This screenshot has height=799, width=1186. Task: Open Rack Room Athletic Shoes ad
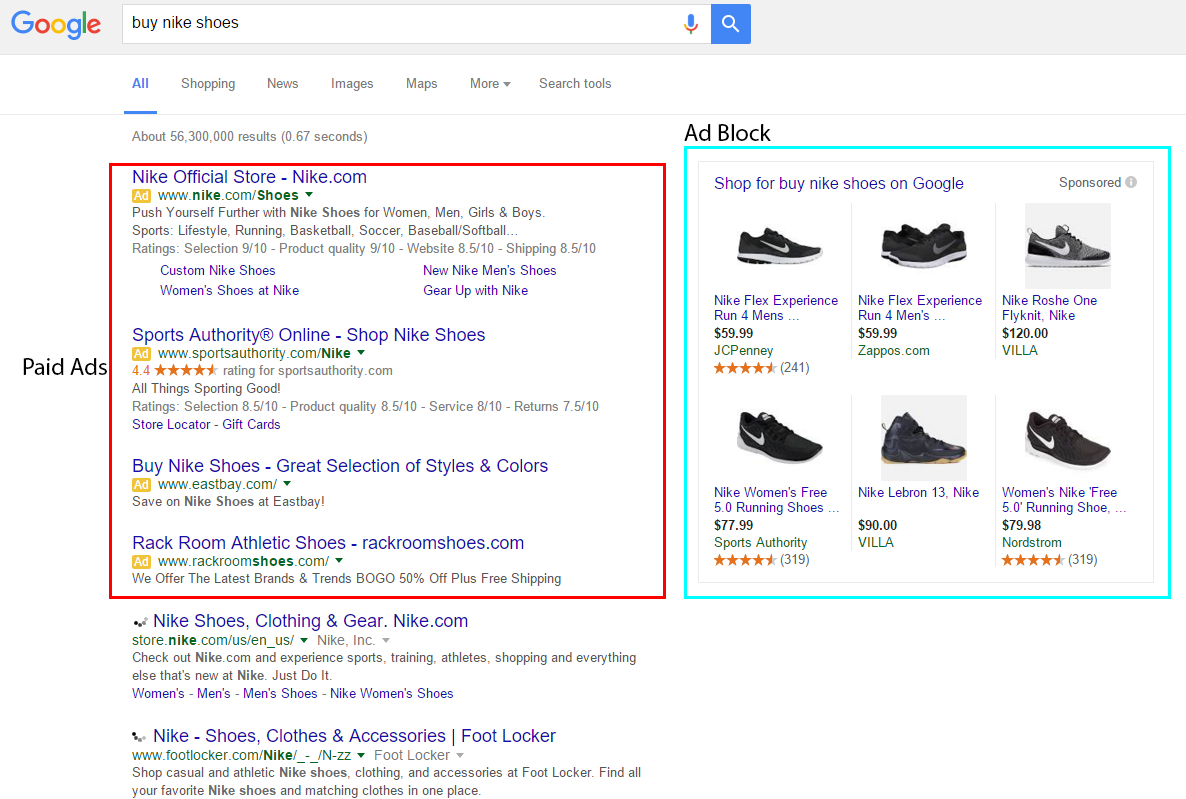click(x=328, y=543)
